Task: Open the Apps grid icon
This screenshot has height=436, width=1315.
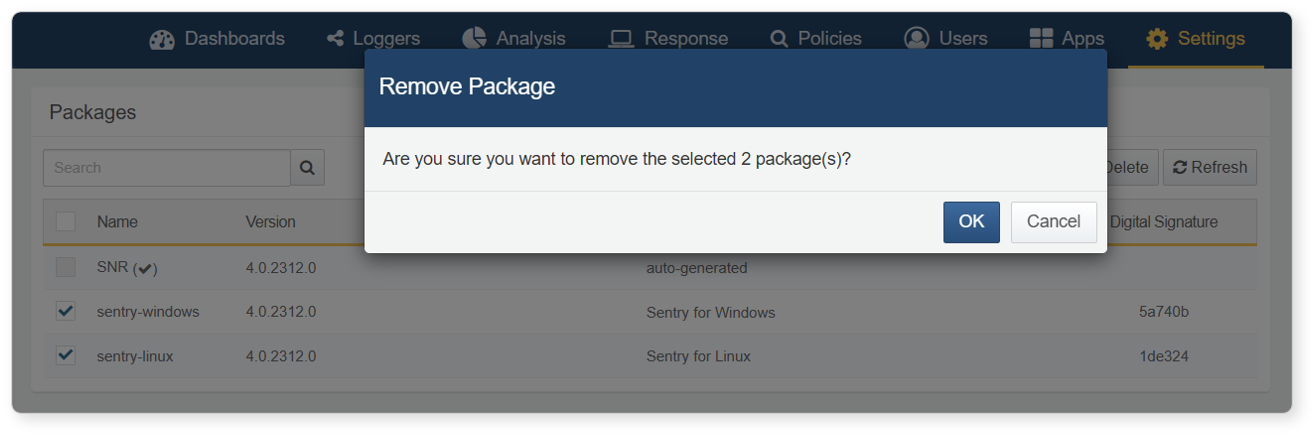Action: tap(1041, 38)
